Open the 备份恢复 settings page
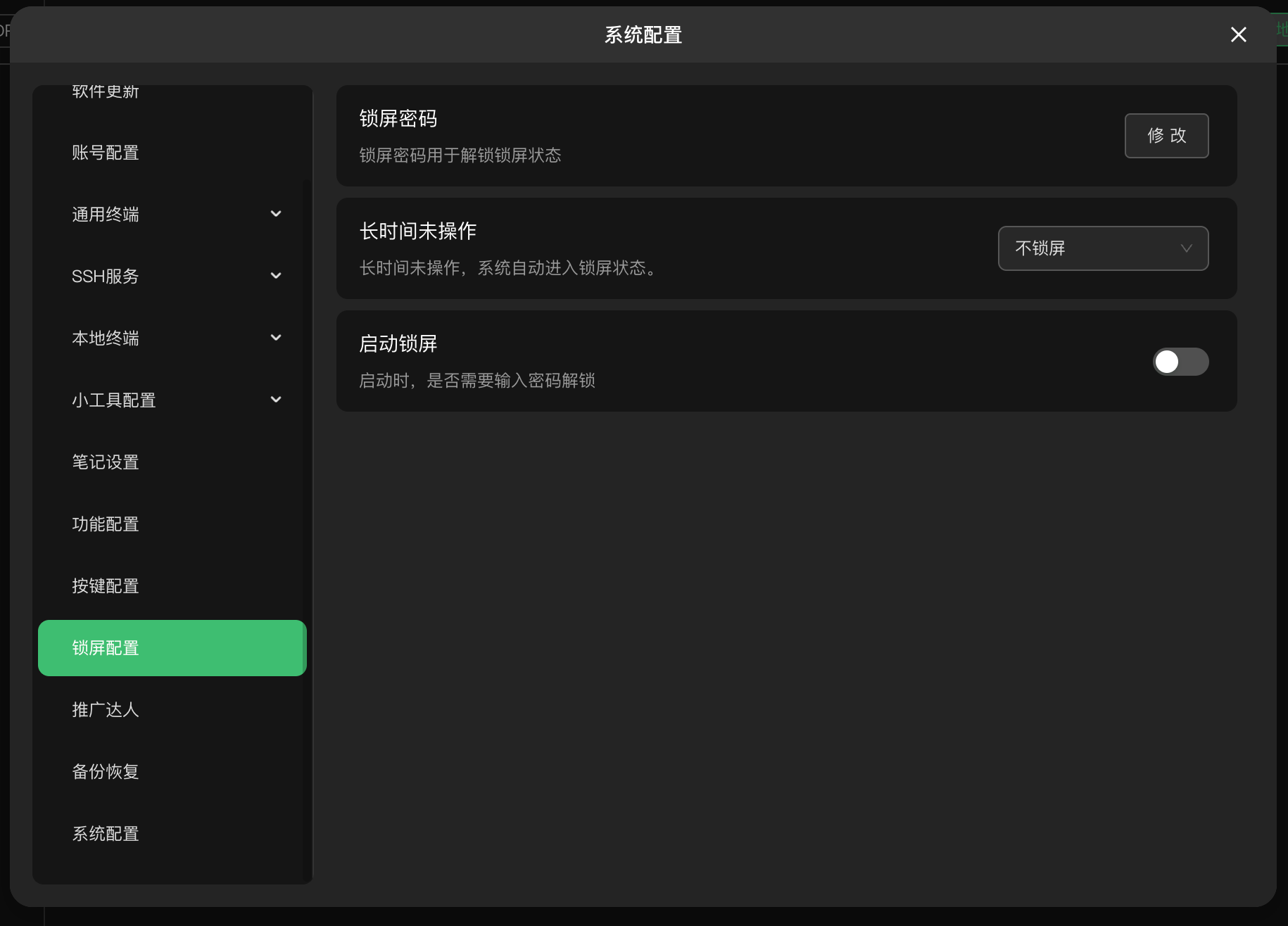This screenshot has height=926, width=1288. (106, 771)
